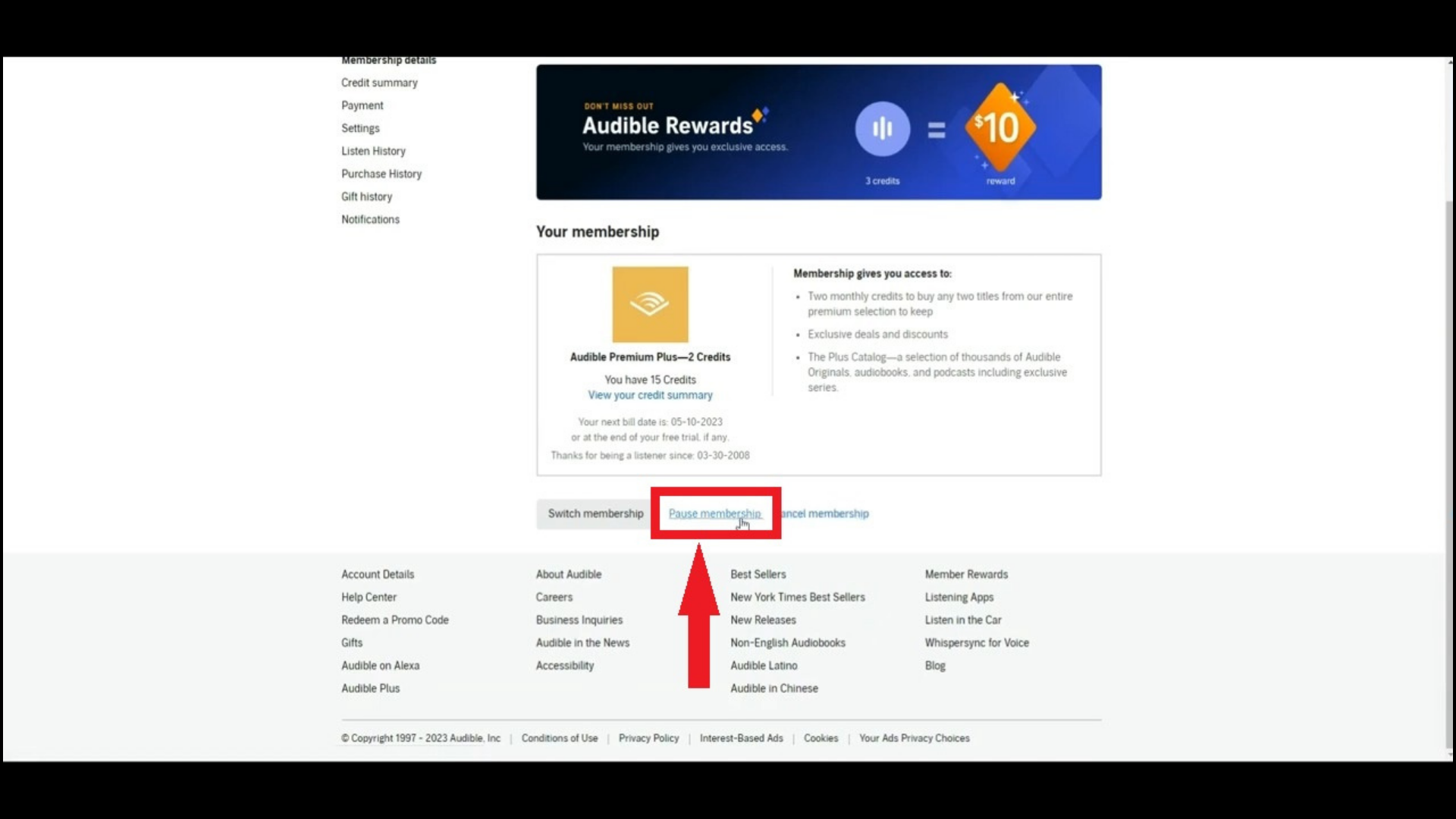Click the gold Audible membership logo icon
The width and height of the screenshot is (1456, 819).
650,304
